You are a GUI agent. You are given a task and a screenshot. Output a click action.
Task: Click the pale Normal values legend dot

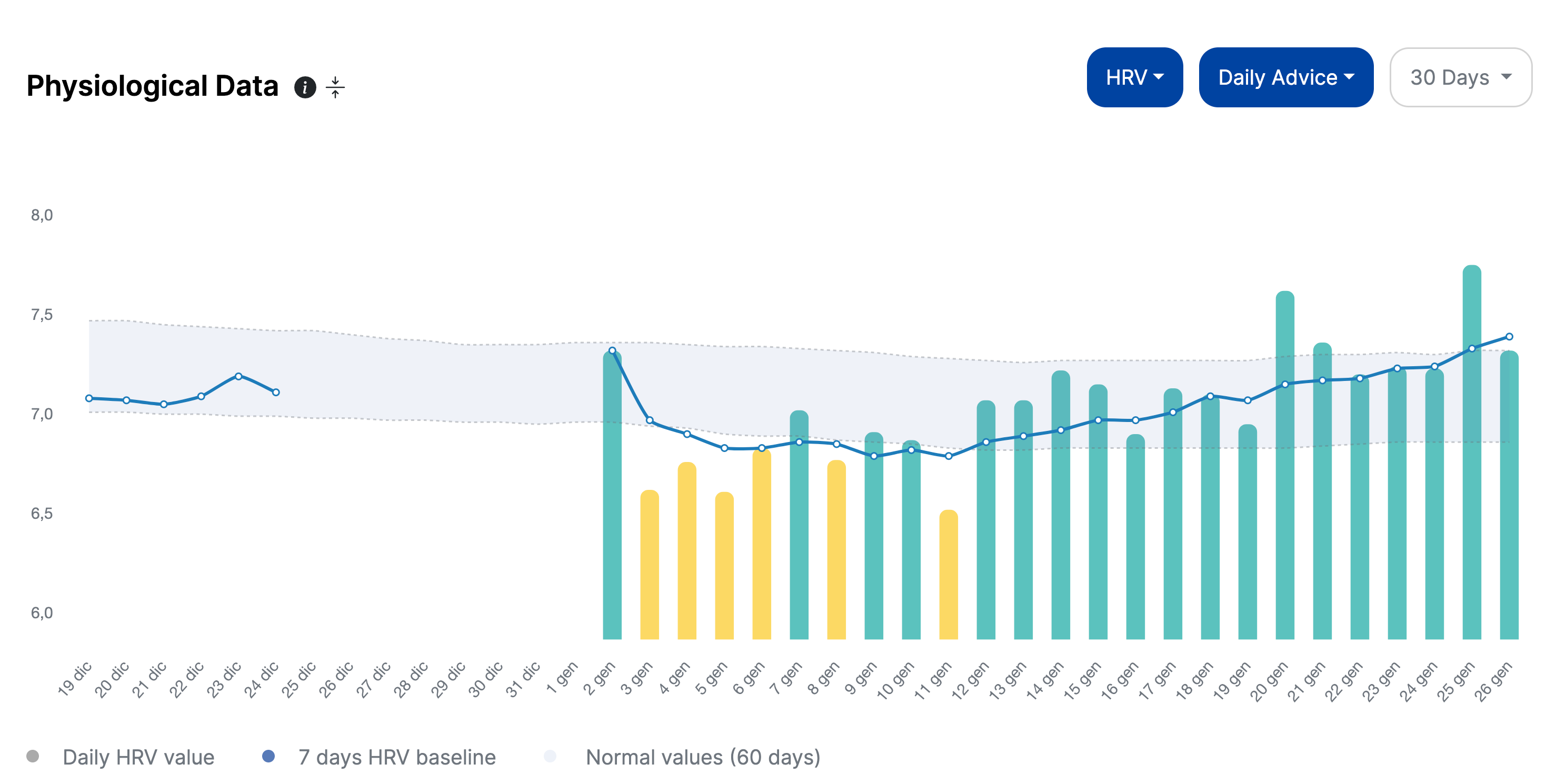[550, 756]
